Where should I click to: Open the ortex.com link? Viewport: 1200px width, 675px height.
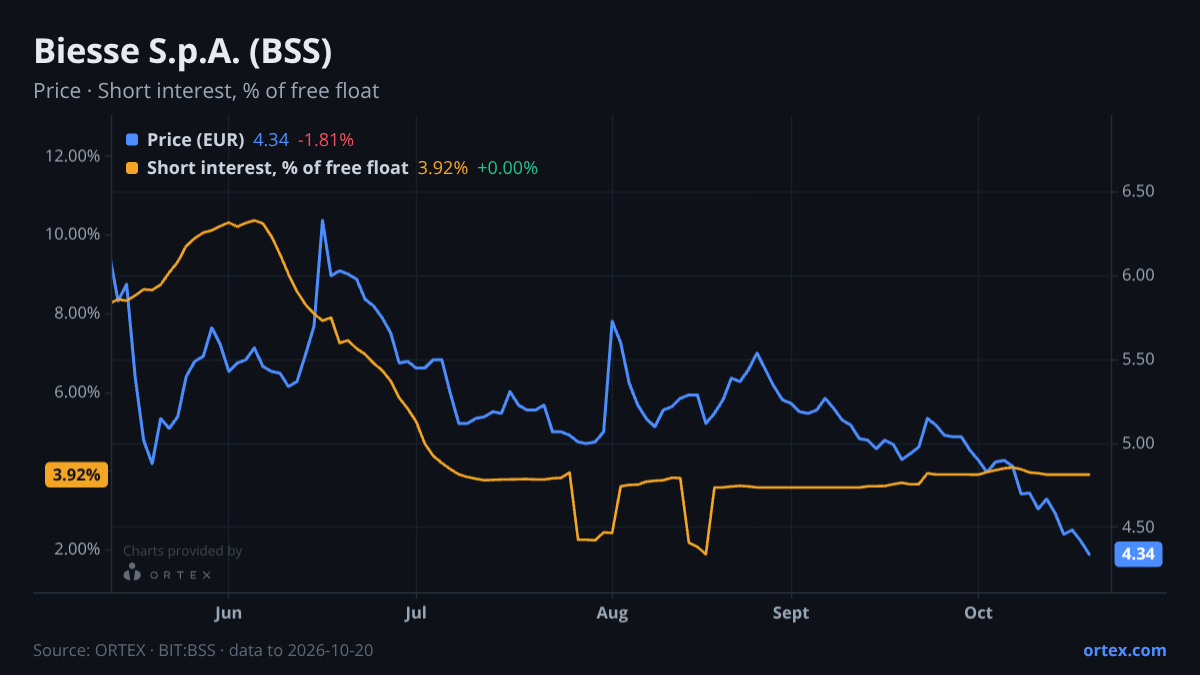[x=1125, y=650]
